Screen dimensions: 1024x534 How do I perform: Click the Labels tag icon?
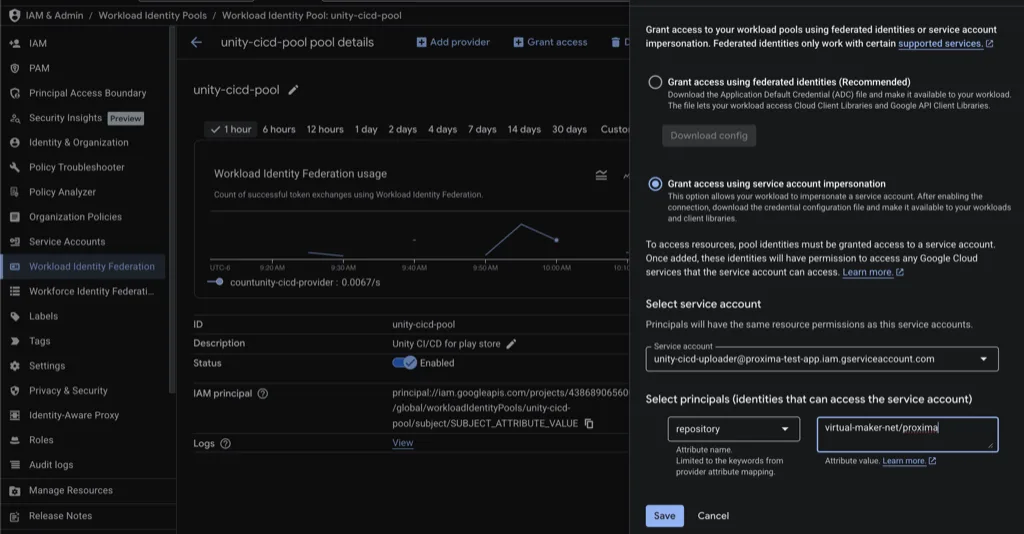pos(14,316)
